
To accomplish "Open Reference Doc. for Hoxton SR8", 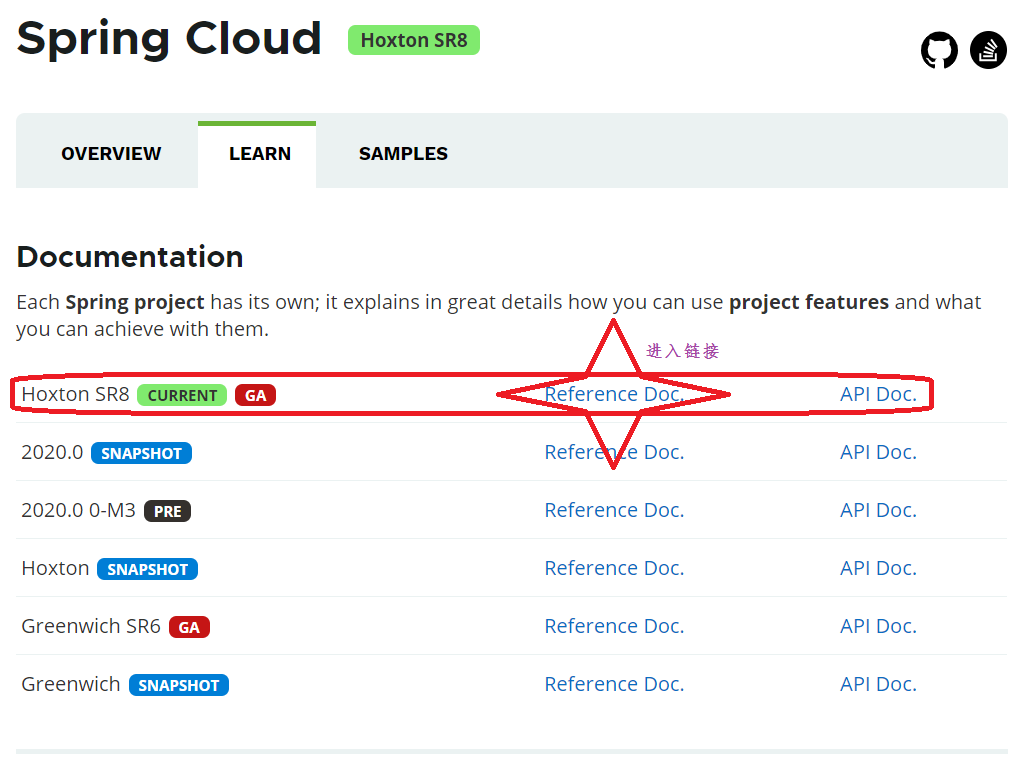I will click(614, 394).
